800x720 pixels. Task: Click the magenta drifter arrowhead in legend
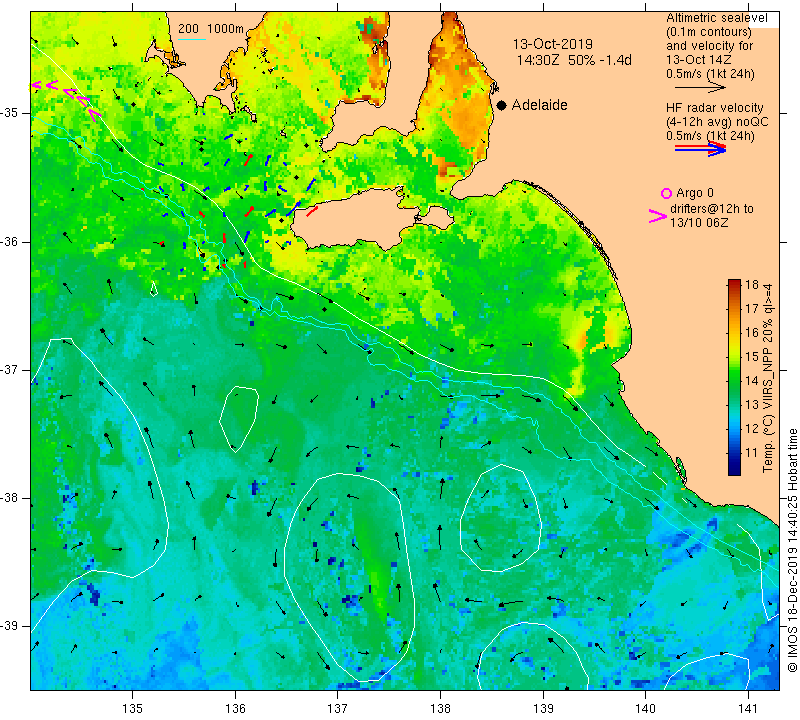click(658, 216)
